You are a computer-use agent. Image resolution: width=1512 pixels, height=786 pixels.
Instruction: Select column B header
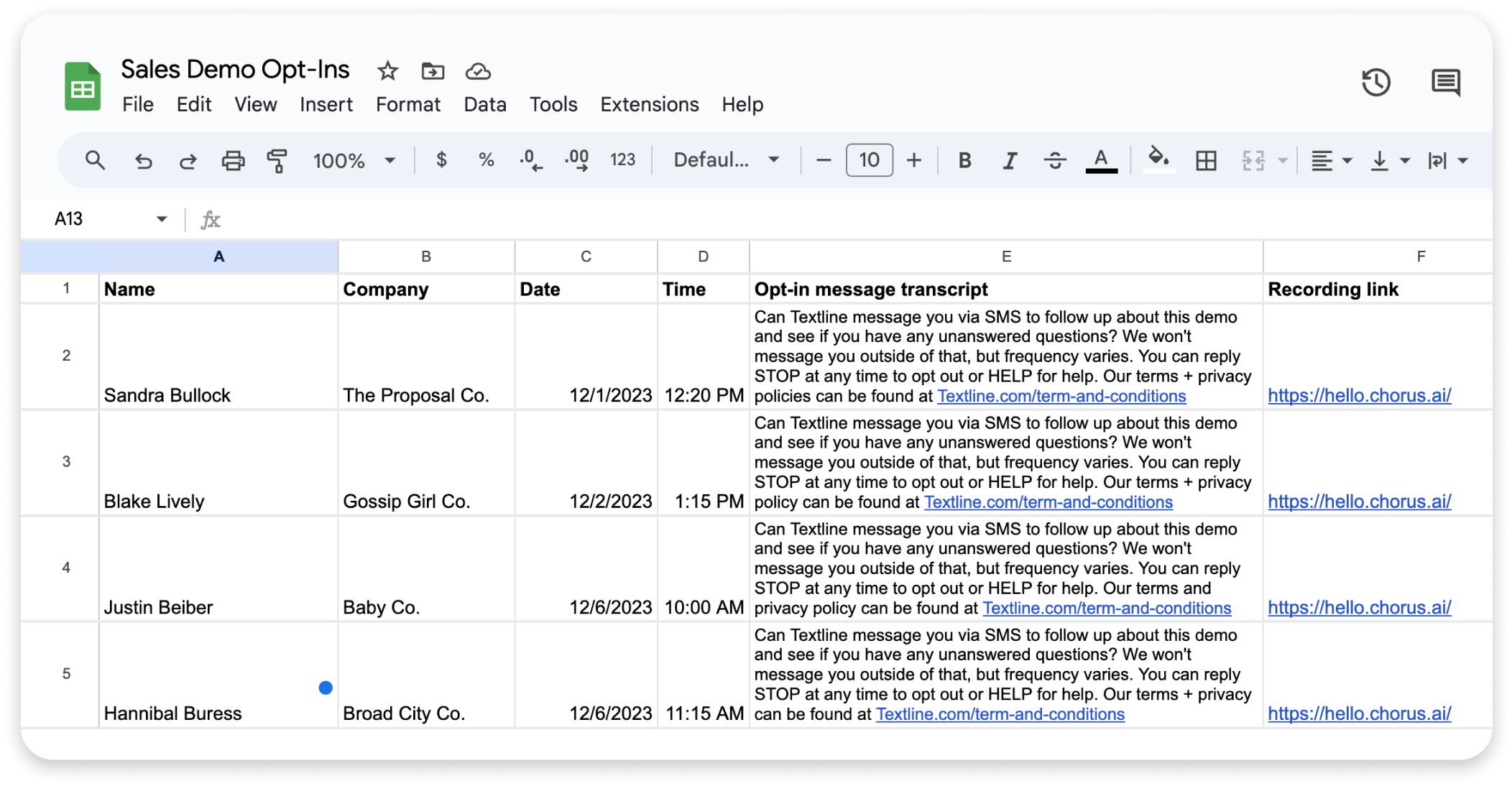[425, 256]
